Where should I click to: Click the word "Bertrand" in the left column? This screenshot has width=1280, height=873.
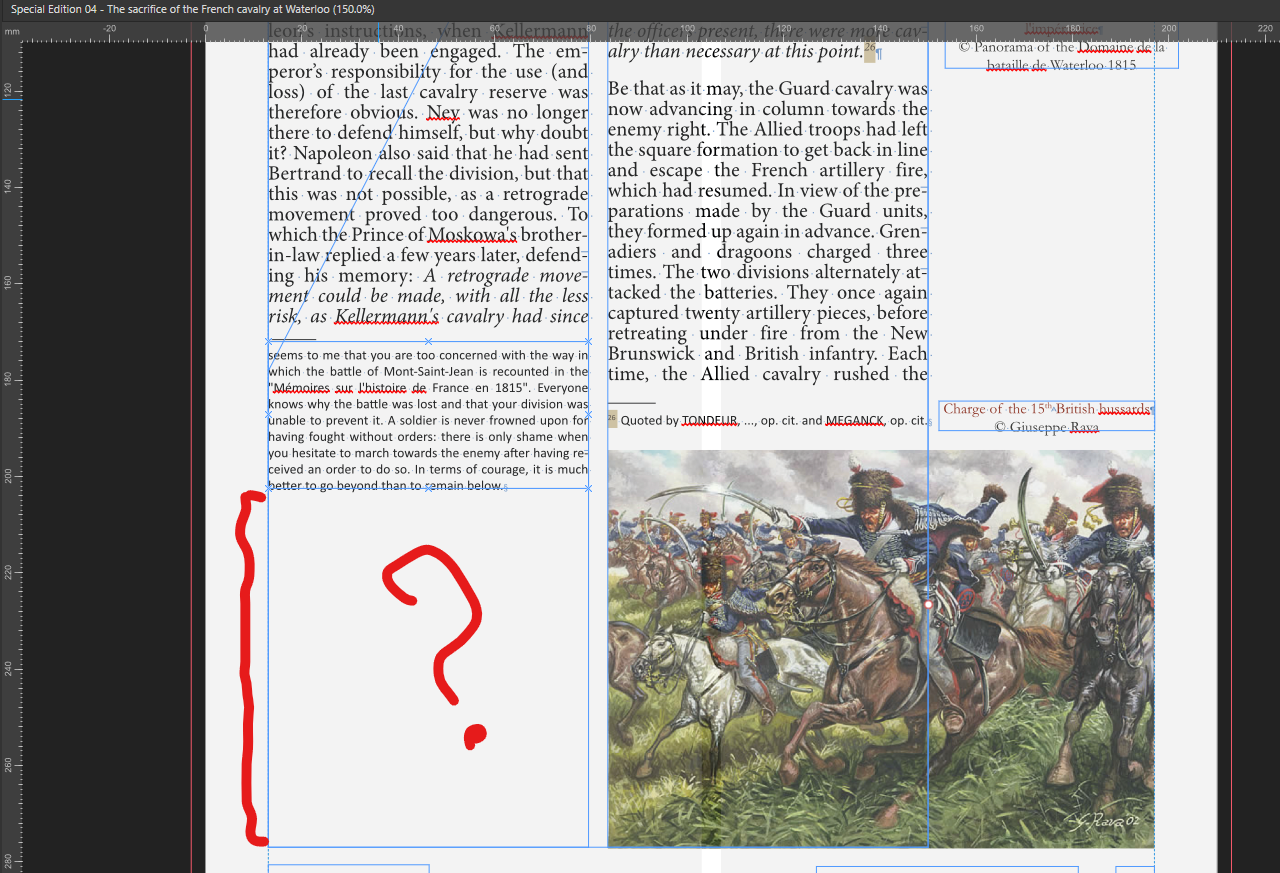[x=304, y=173]
